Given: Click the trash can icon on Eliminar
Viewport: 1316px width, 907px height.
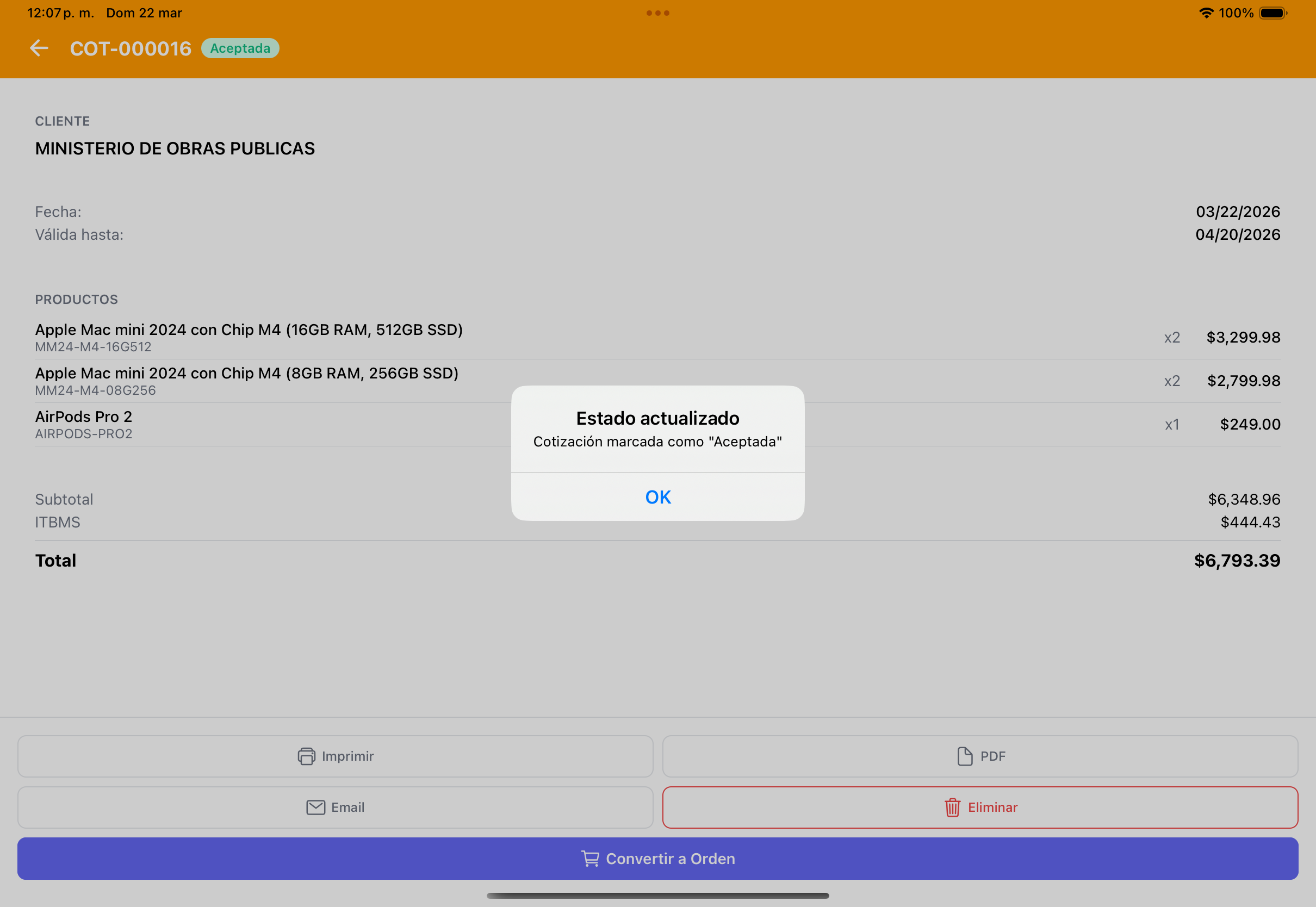Looking at the screenshot, I should [x=952, y=807].
